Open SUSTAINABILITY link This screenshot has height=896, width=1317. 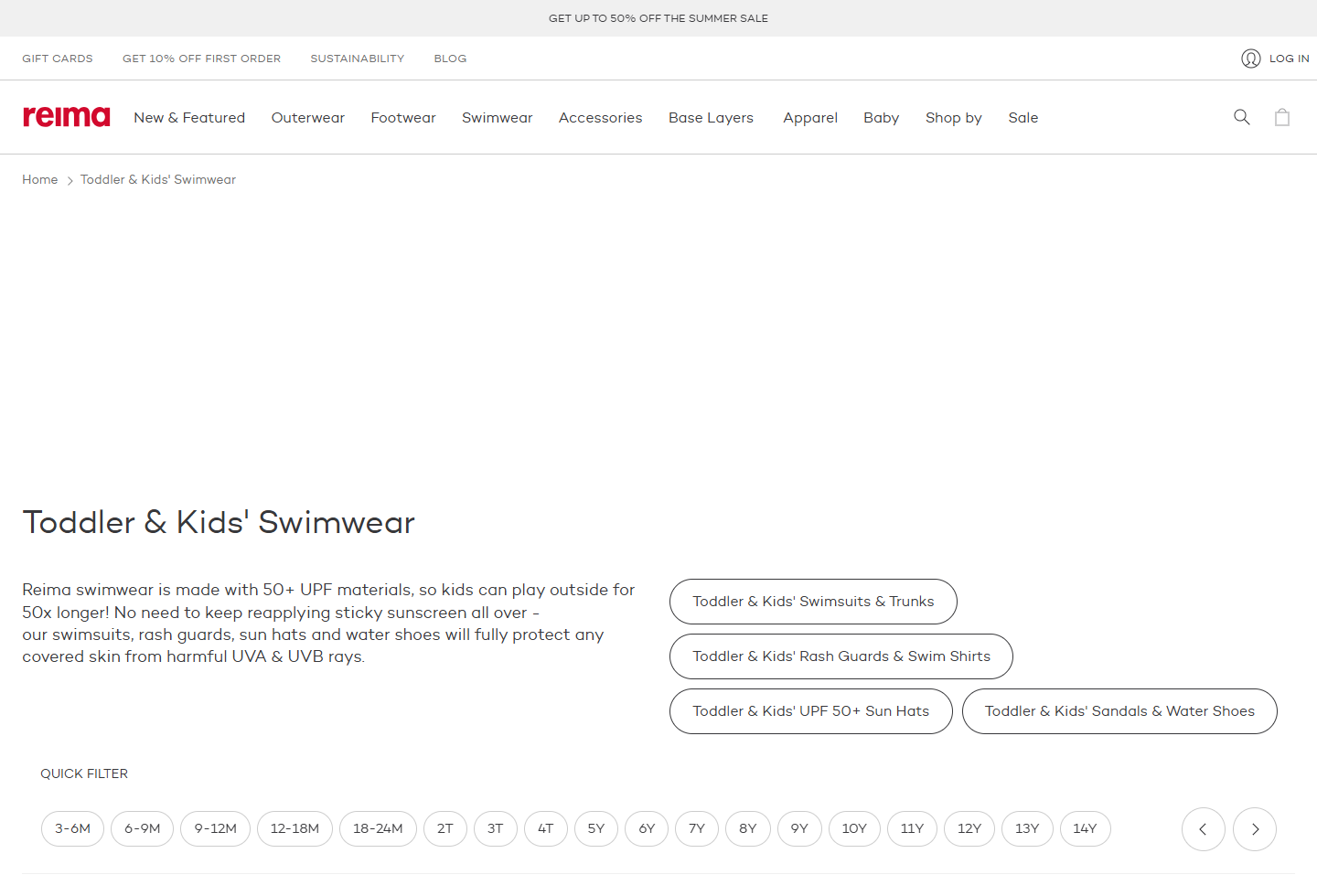click(357, 59)
